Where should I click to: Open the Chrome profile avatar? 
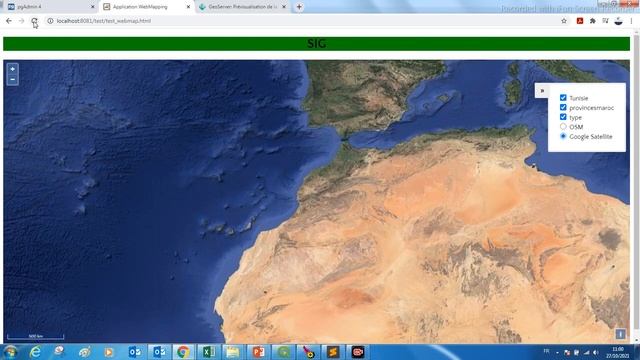click(x=619, y=21)
